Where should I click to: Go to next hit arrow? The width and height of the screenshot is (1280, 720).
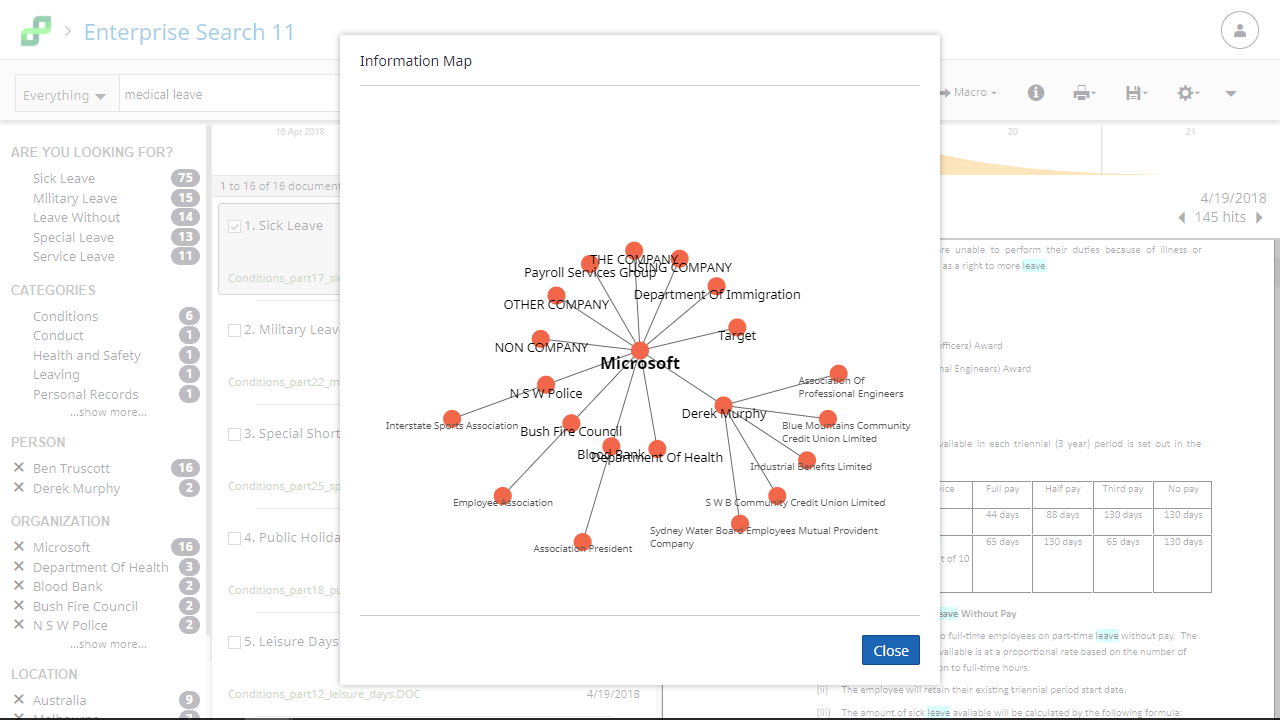(1259, 218)
